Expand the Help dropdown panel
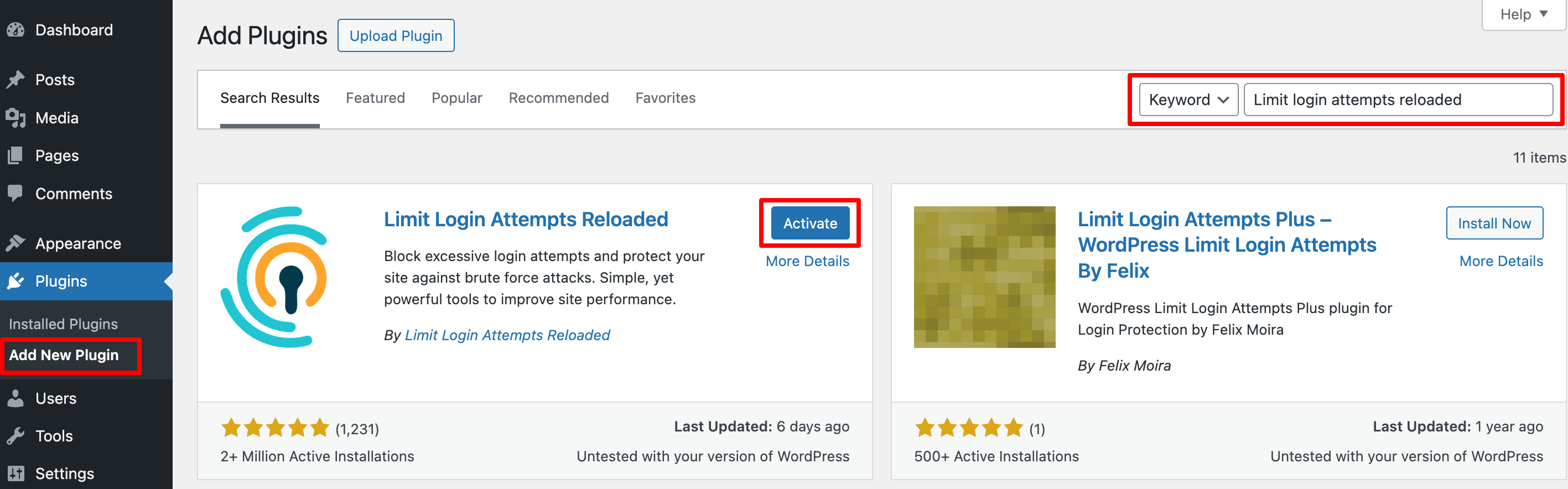This screenshot has height=489, width=1568. (1523, 14)
